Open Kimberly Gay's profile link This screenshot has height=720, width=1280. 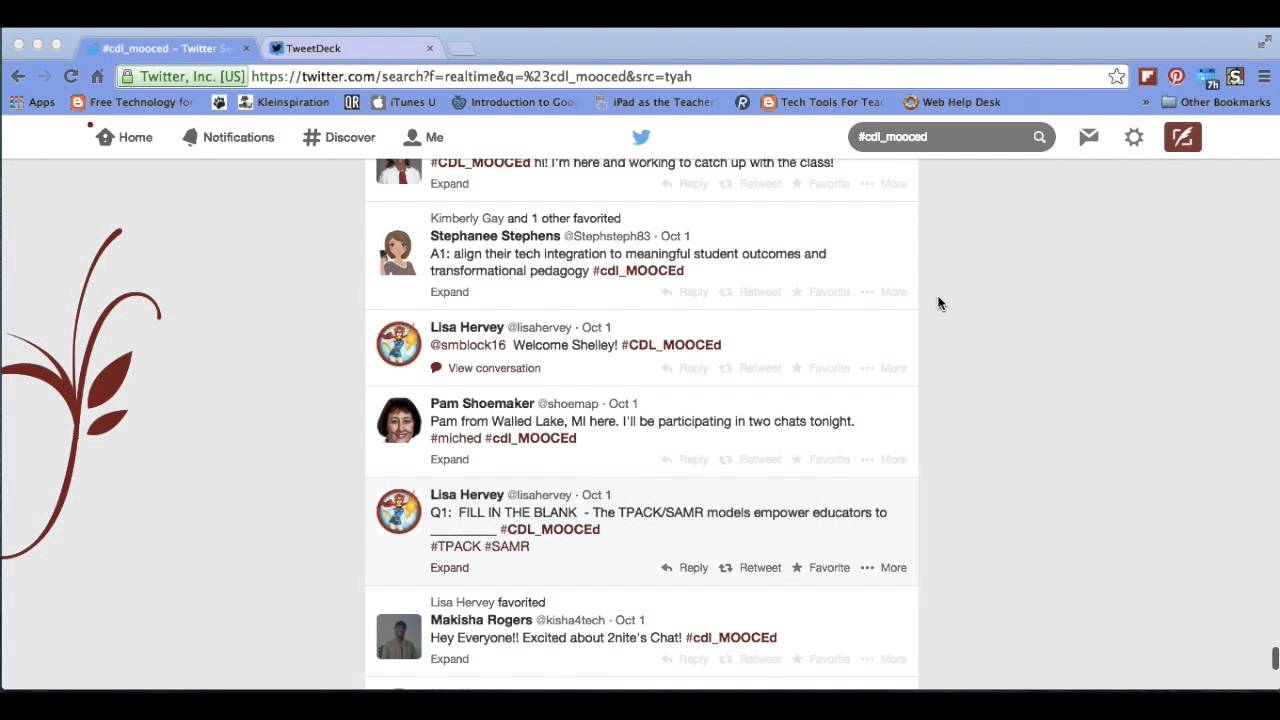tap(467, 218)
